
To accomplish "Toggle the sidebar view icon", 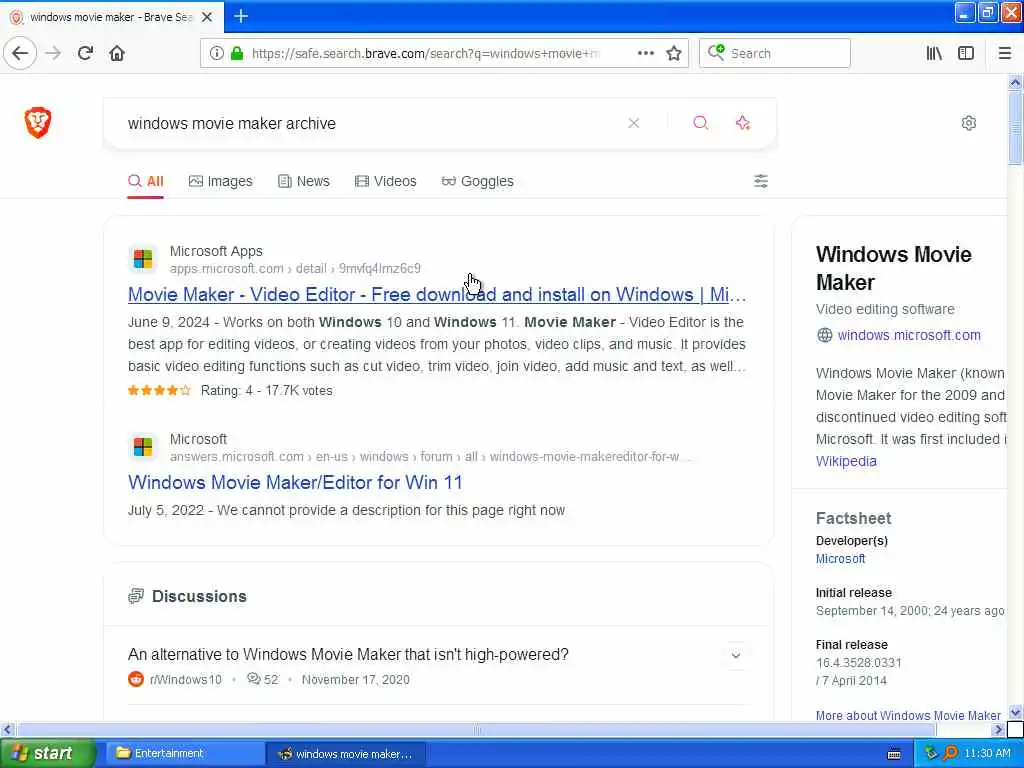I will 966,54.
